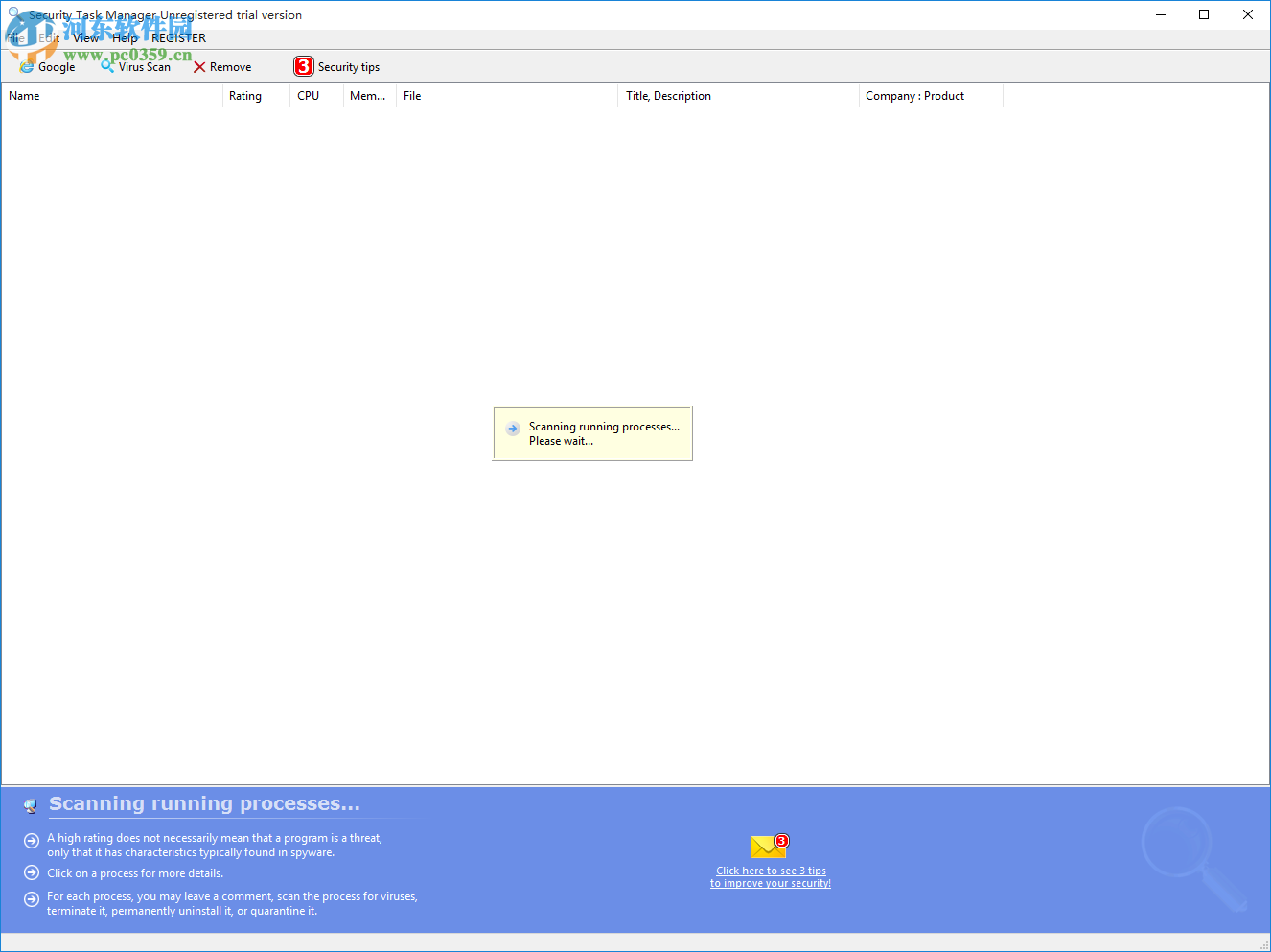Click the arrow bullet beside the high rating tip
The image size is (1271, 952).
point(31,840)
